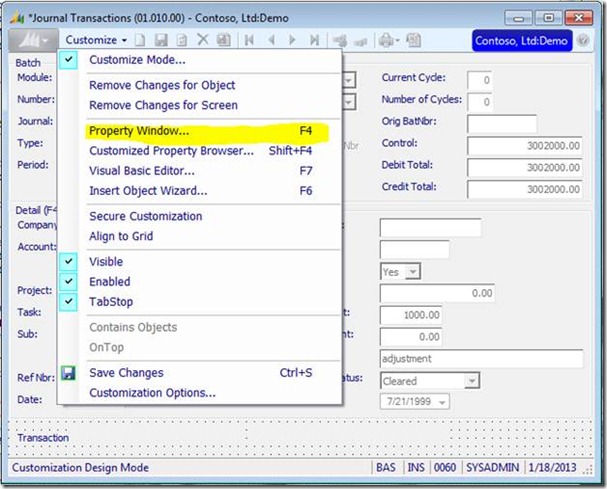The height and width of the screenshot is (489, 607).
Task: Open the 7/21/1999 date picker
Action: click(442, 402)
